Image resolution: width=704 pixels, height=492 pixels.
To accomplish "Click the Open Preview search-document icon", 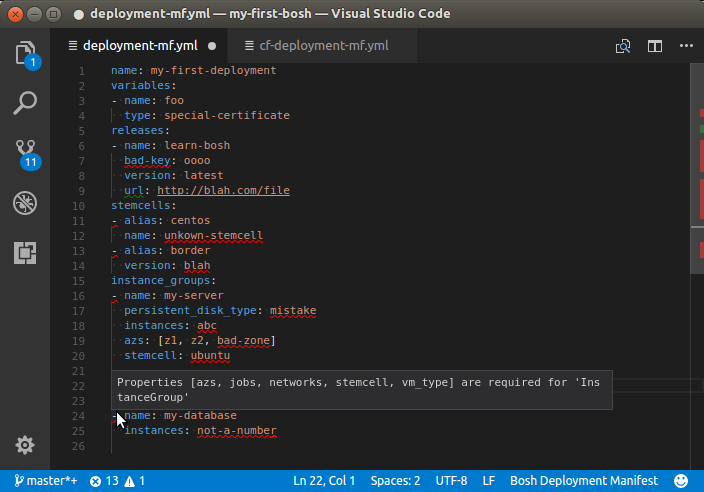I will (623, 46).
